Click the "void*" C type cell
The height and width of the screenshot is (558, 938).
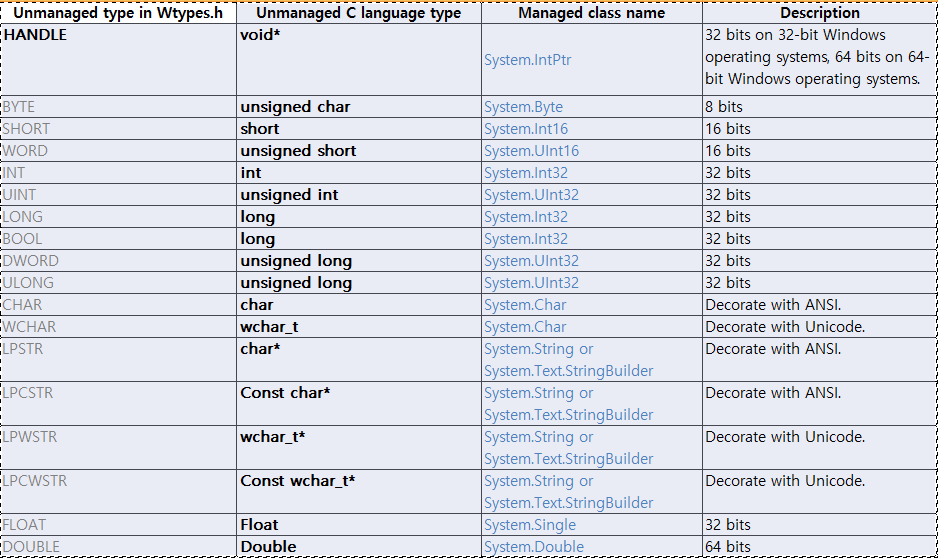pyautogui.click(x=359, y=60)
